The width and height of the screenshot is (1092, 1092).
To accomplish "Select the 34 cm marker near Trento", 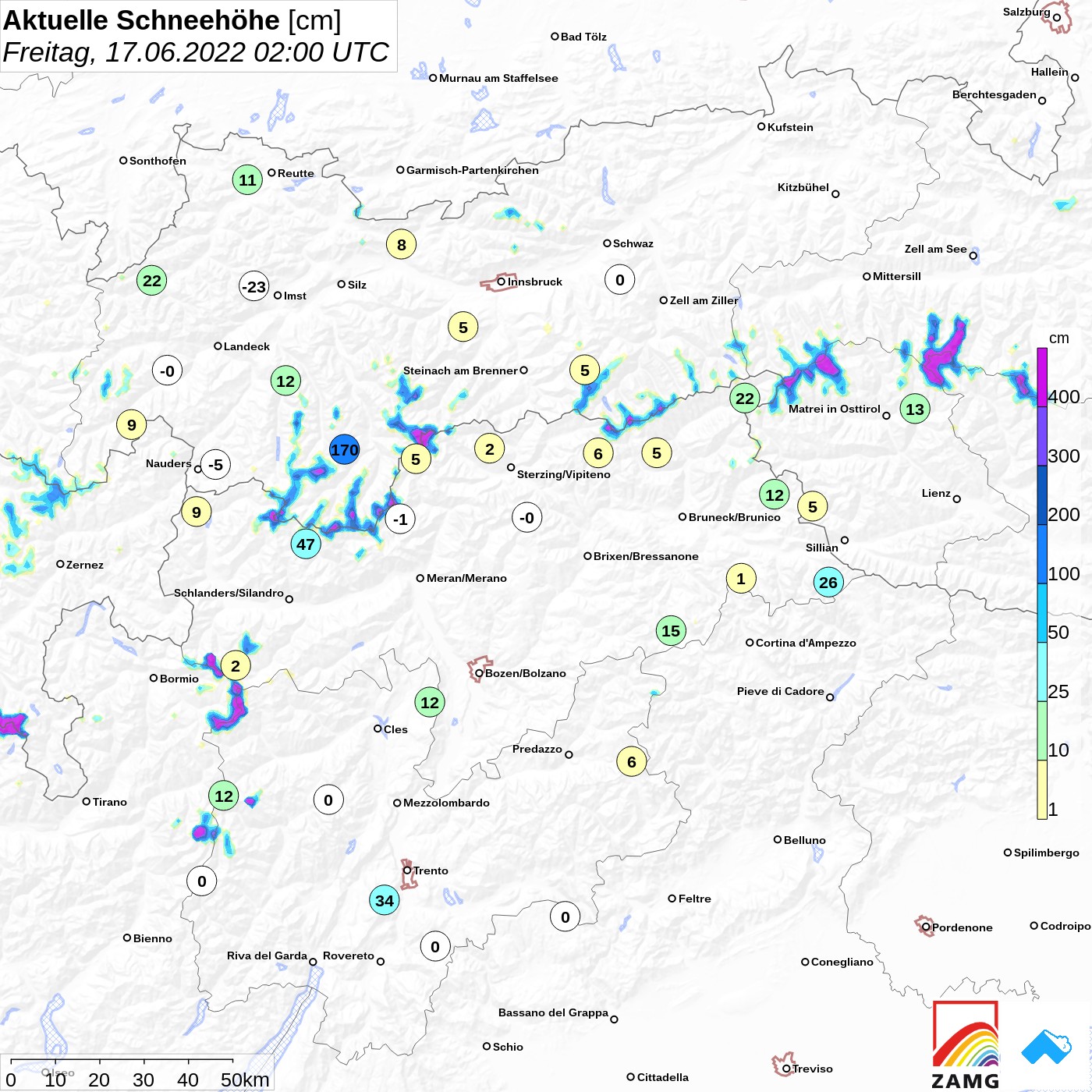I will click(x=385, y=901).
